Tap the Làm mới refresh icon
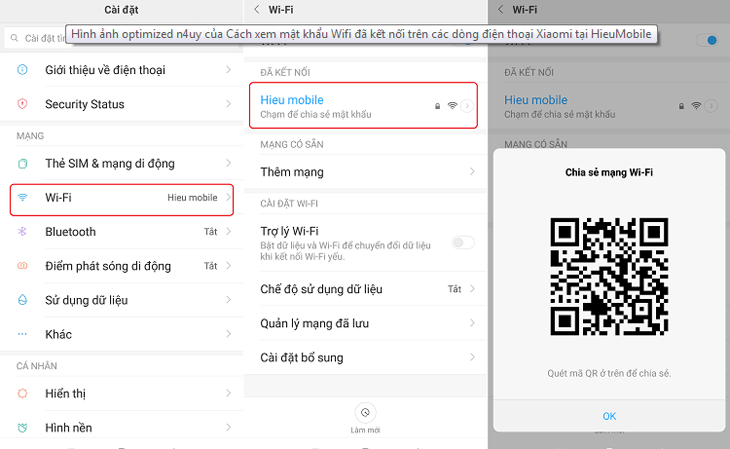Viewport: 730px width, 449px height. tap(365, 412)
